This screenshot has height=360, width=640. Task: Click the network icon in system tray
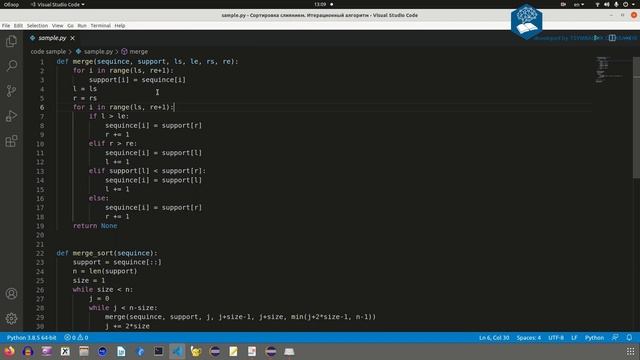pyautogui.click(x=597, y=4)
